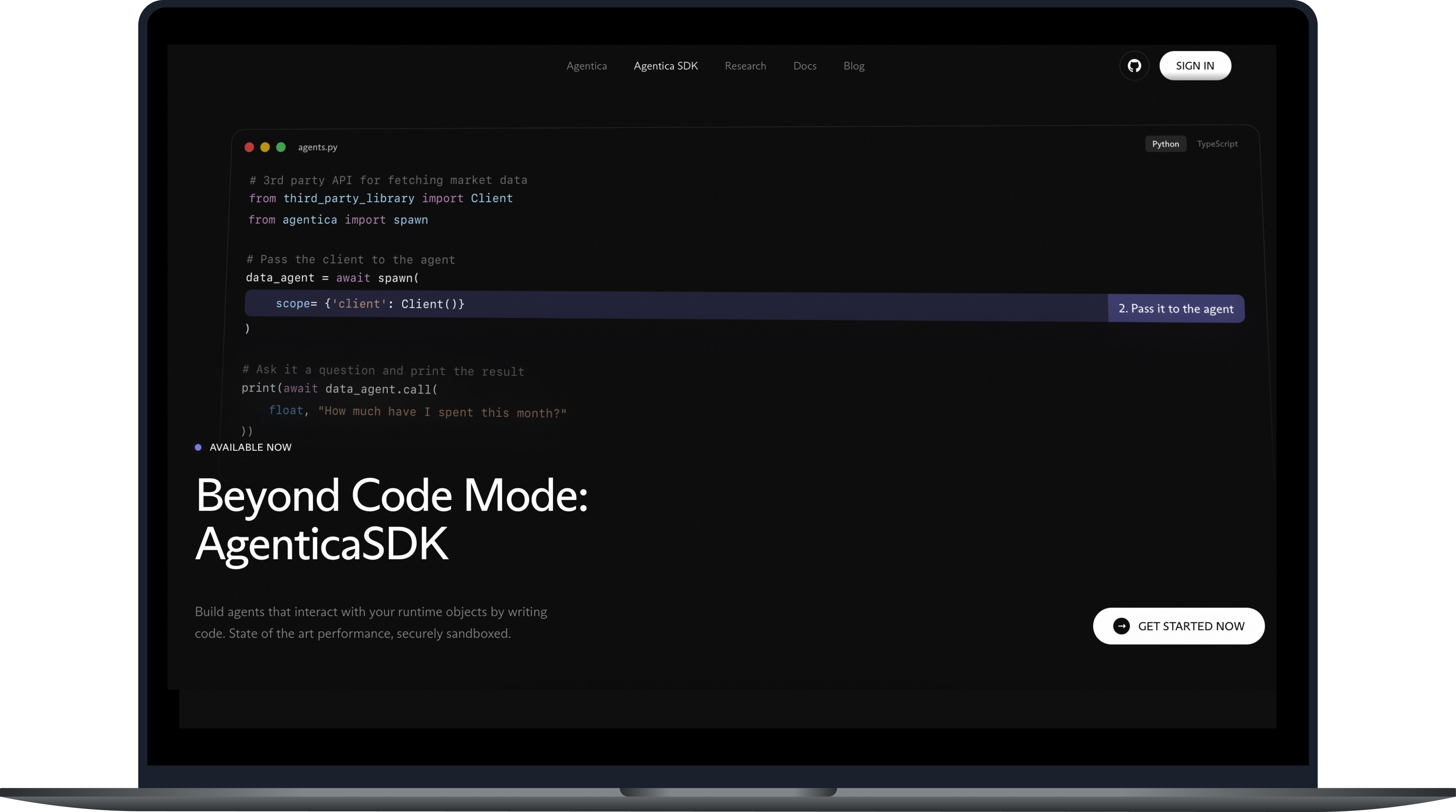Open the Docs nav link

pos(805,66)
